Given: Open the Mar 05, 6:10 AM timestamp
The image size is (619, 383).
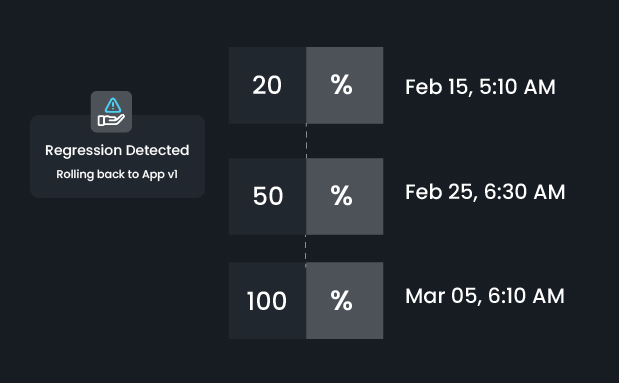Looking at the screenshot, I should click(485, 296).
